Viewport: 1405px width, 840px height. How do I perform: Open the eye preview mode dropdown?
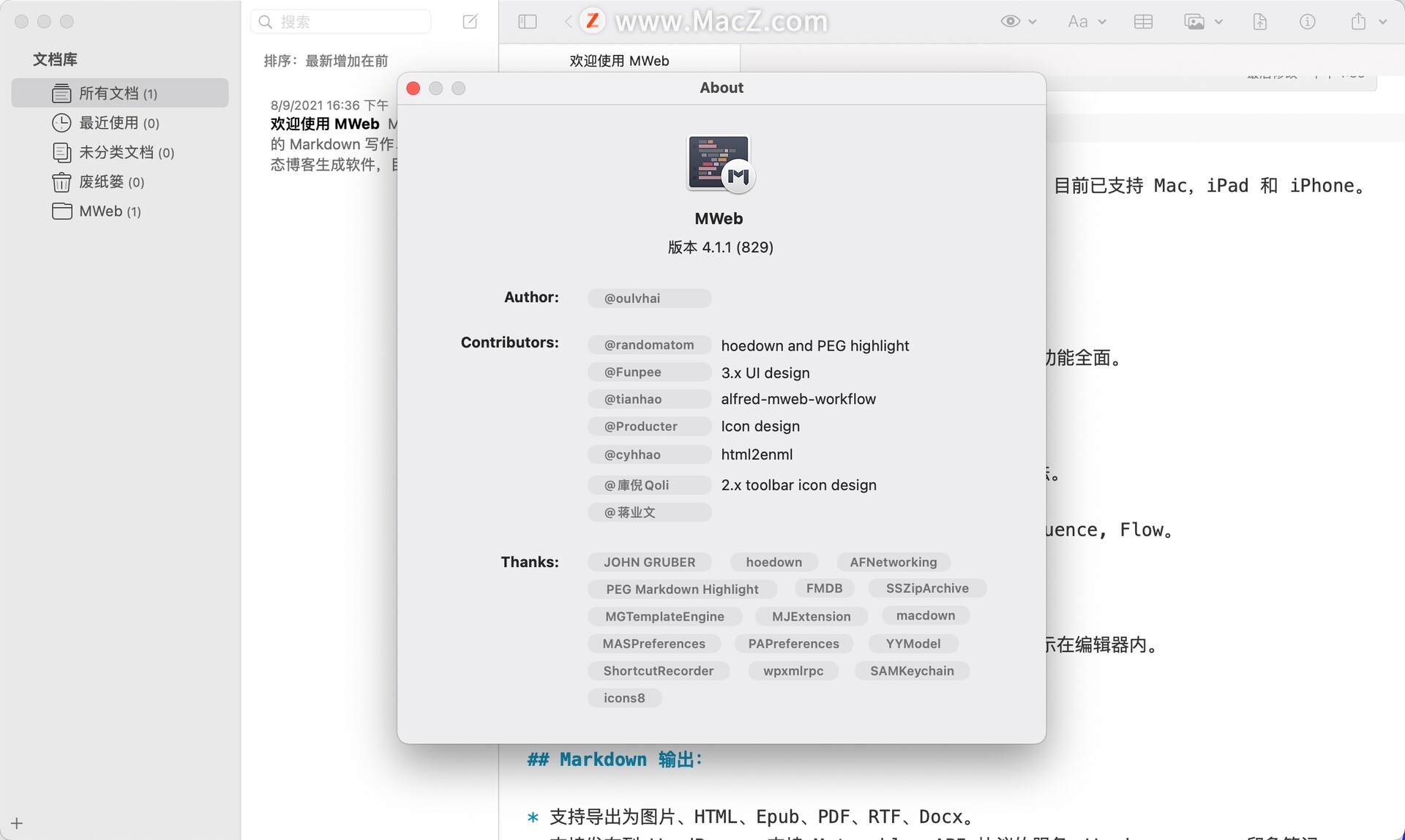pyautogui.click(x=1018, y=22)
